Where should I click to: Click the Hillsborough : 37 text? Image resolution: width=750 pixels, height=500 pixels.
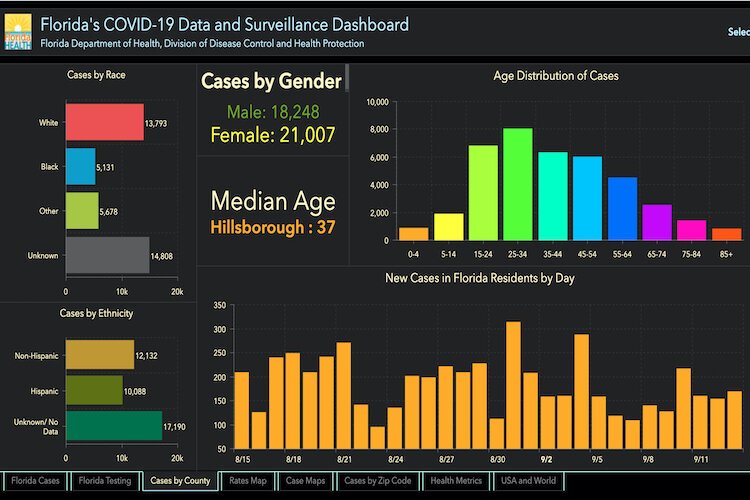pos(273,227)
